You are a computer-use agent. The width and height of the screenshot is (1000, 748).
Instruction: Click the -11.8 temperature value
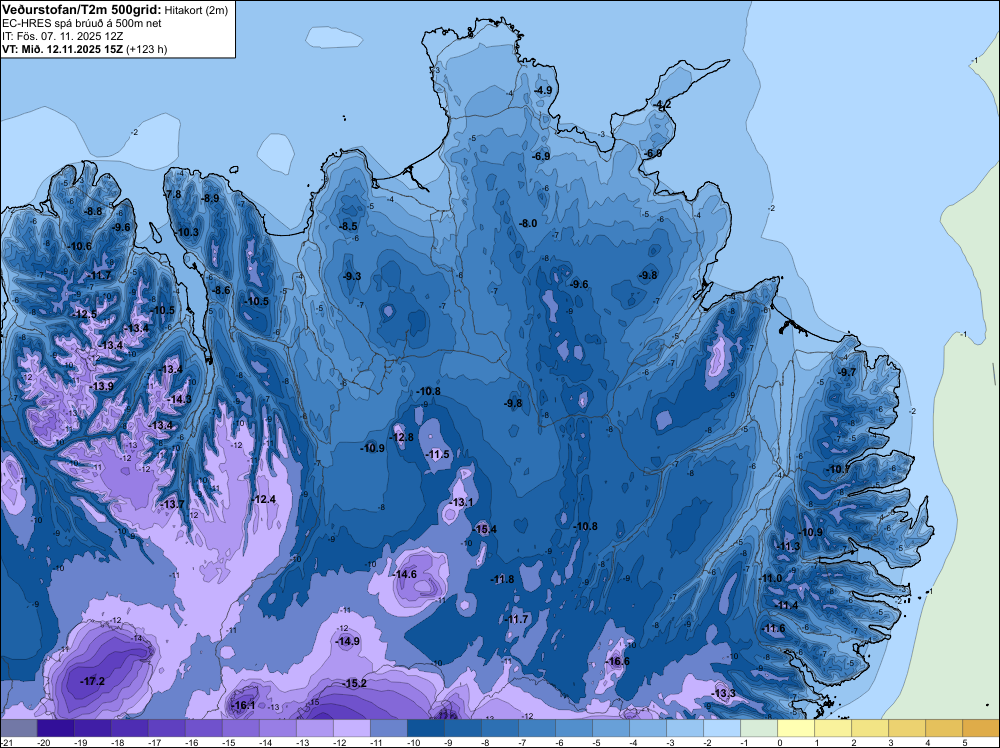(503, 579)
